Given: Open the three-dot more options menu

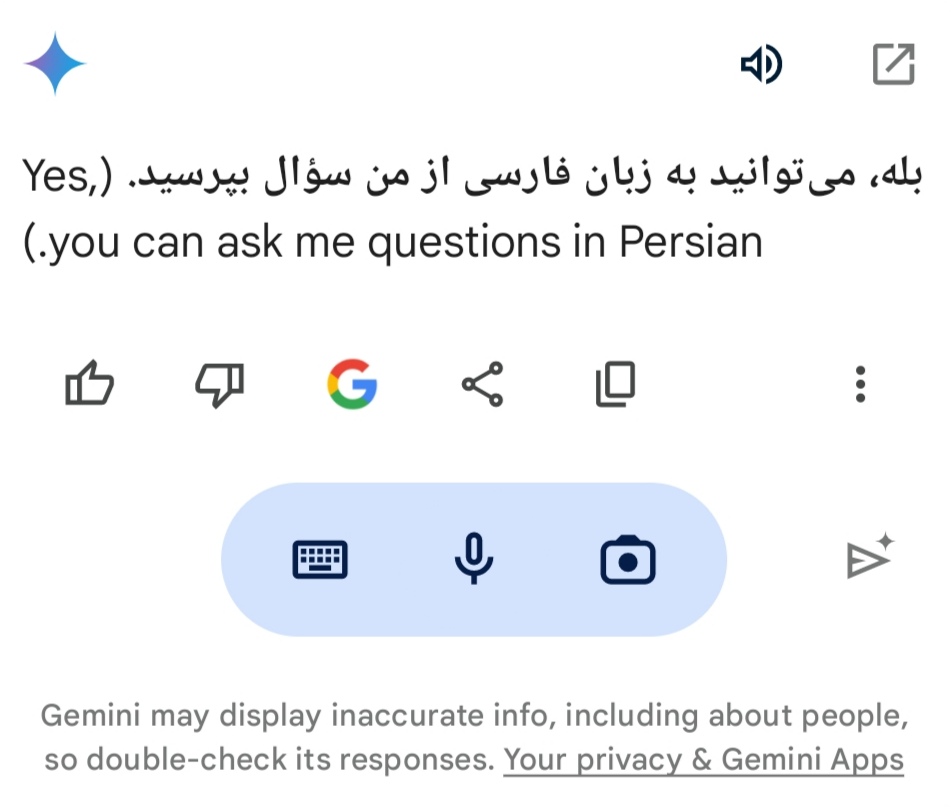Looking at the screenshot, I should click(x=860, y=384).
